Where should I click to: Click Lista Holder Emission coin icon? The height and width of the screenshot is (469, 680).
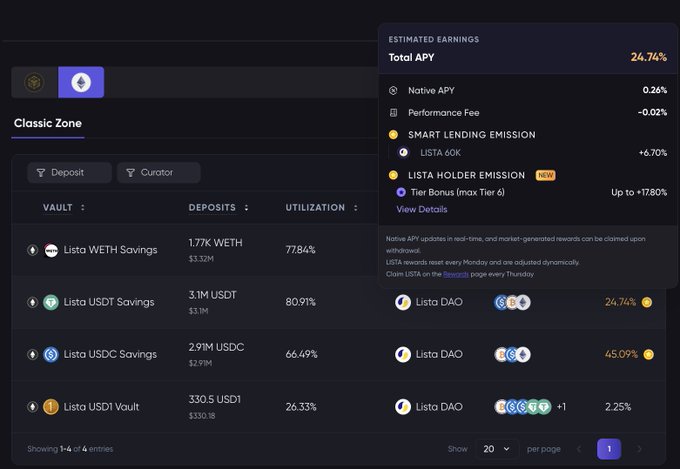(393, 175)
